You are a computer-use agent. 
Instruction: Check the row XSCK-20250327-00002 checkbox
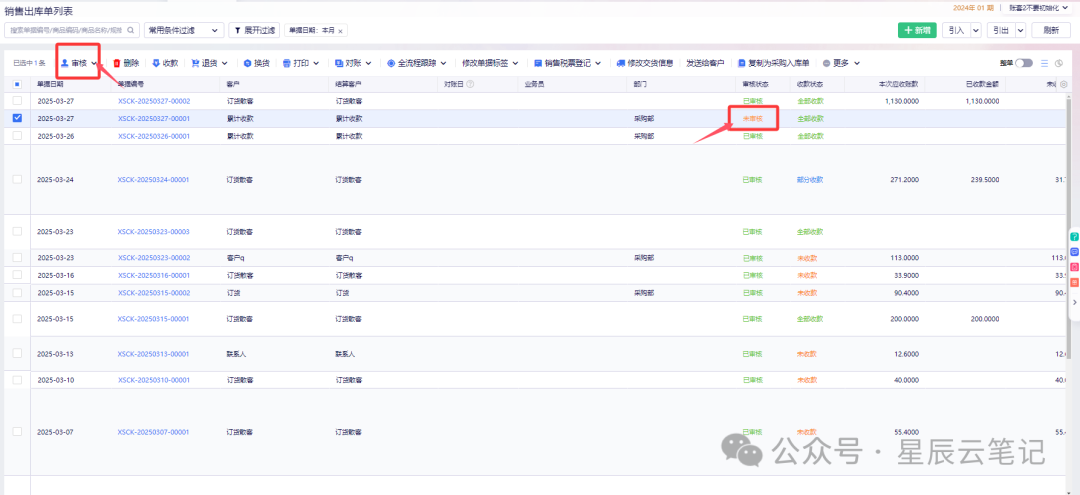(17, 101)
